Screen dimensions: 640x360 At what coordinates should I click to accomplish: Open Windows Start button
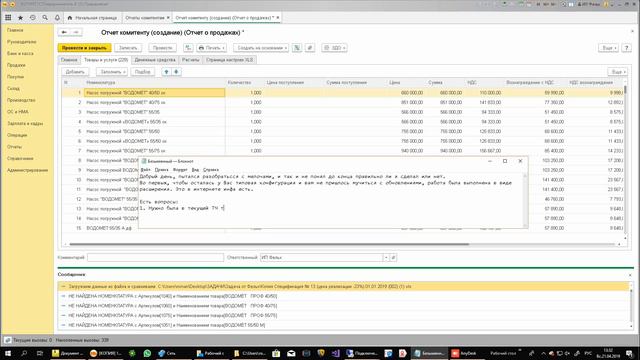[x=8, y=353]
